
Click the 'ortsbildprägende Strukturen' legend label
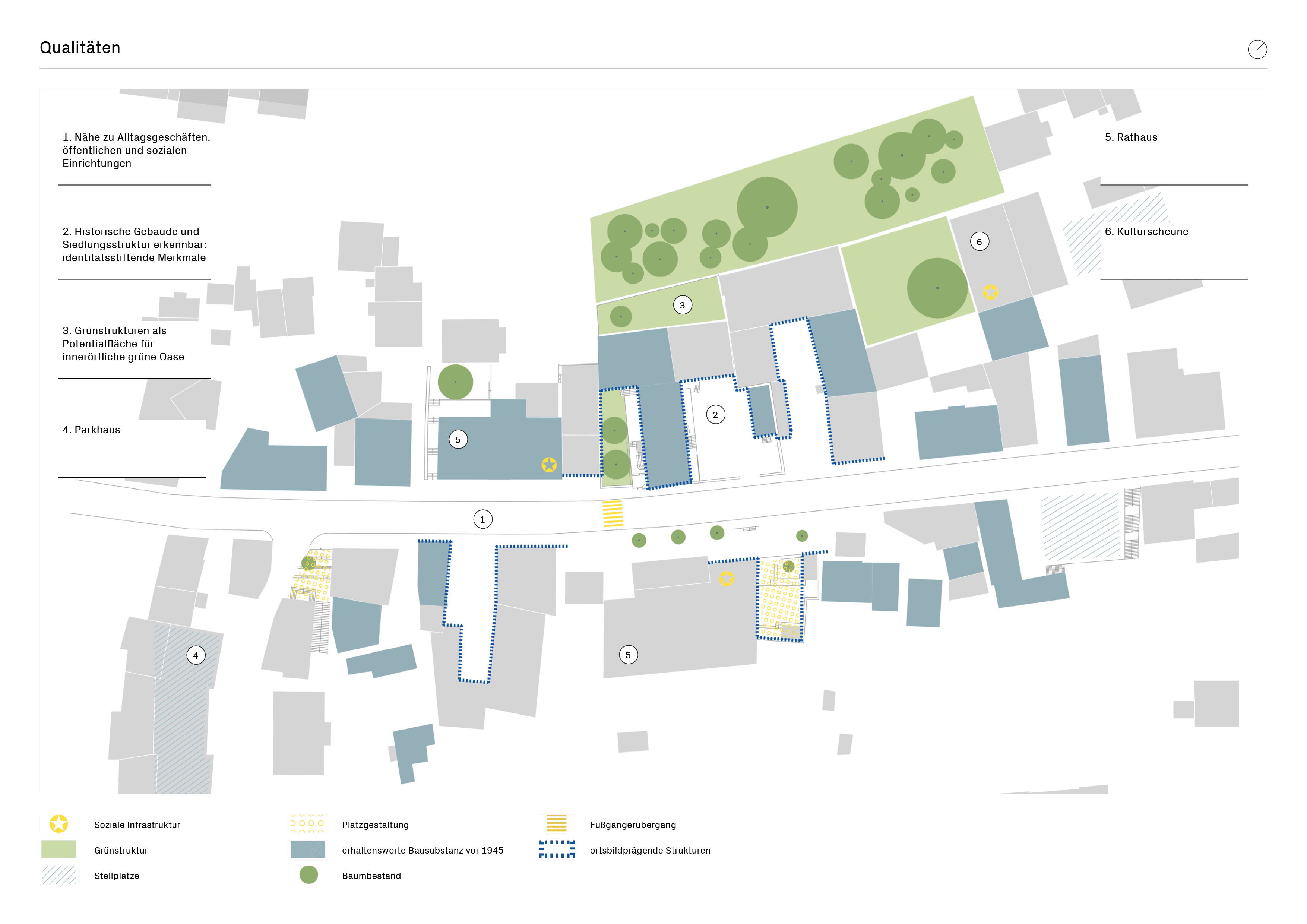tap(650, 851)
